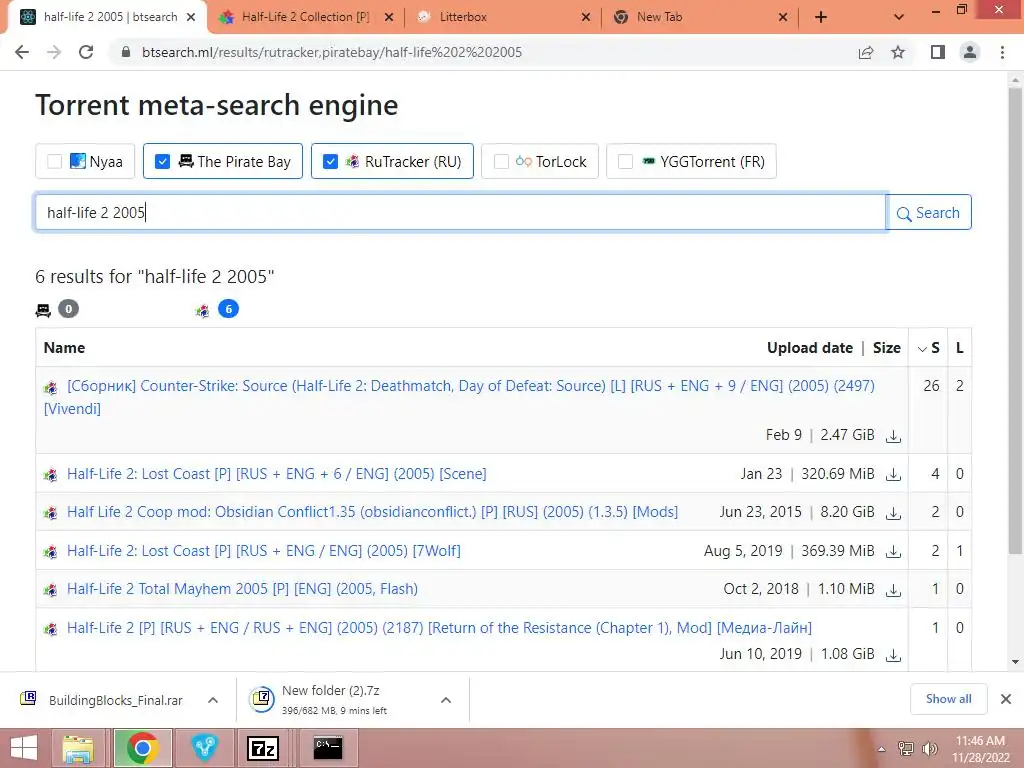Click Show all downloads
Viewport: 1024px width, 768px height.
point(948,699)
